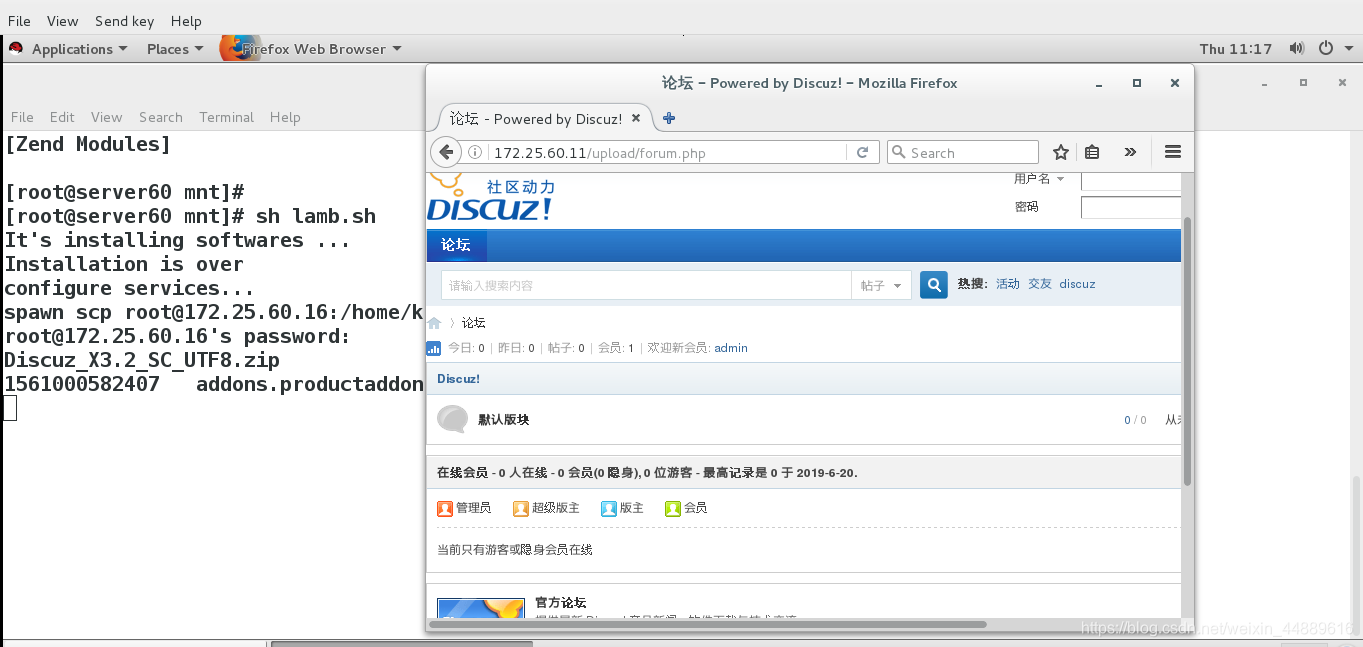Image resolution: width=1363 pixels, height=647 pixels.
Task: Click the 会员 green user icon
Action: 673,508
